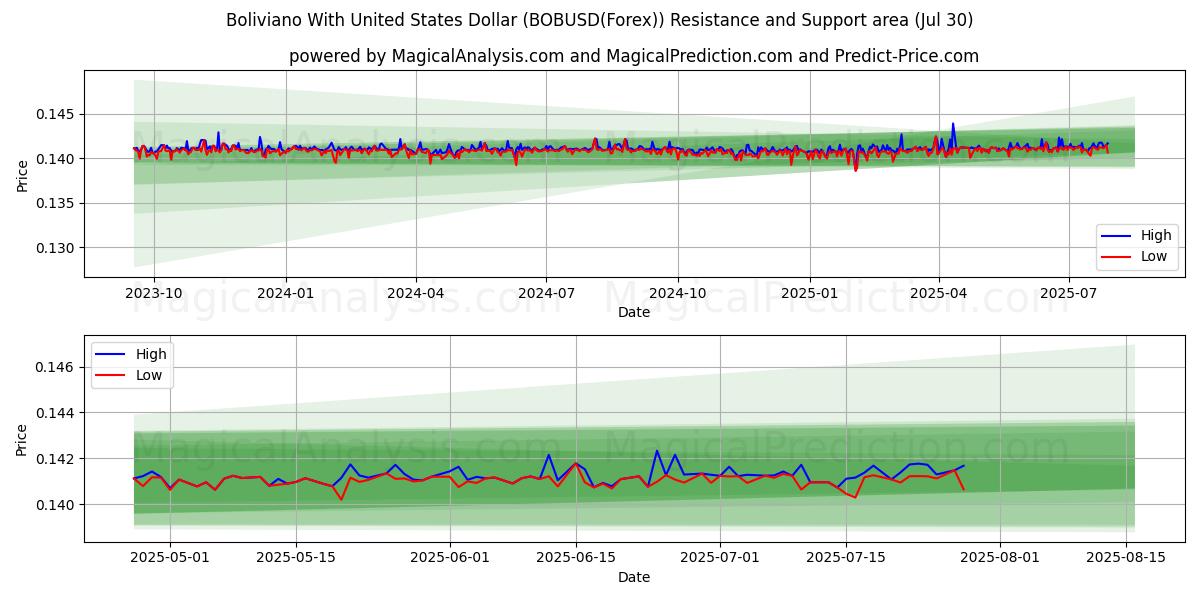Click the top chart x-axis label '2024-04'
Screen dimensions: 1200x600
(416, 293)
